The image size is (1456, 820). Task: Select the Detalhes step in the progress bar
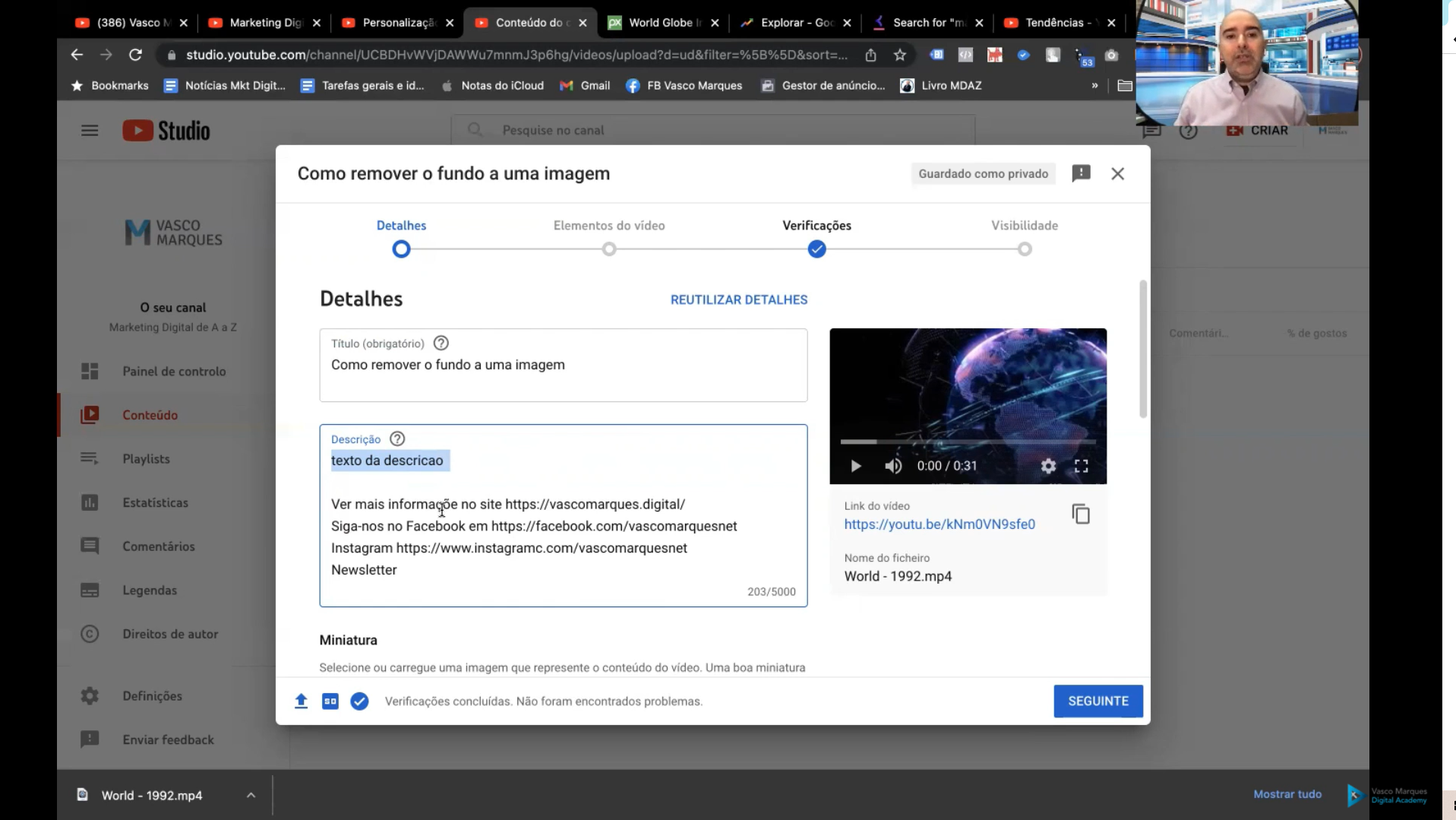(x=401, y=249)
